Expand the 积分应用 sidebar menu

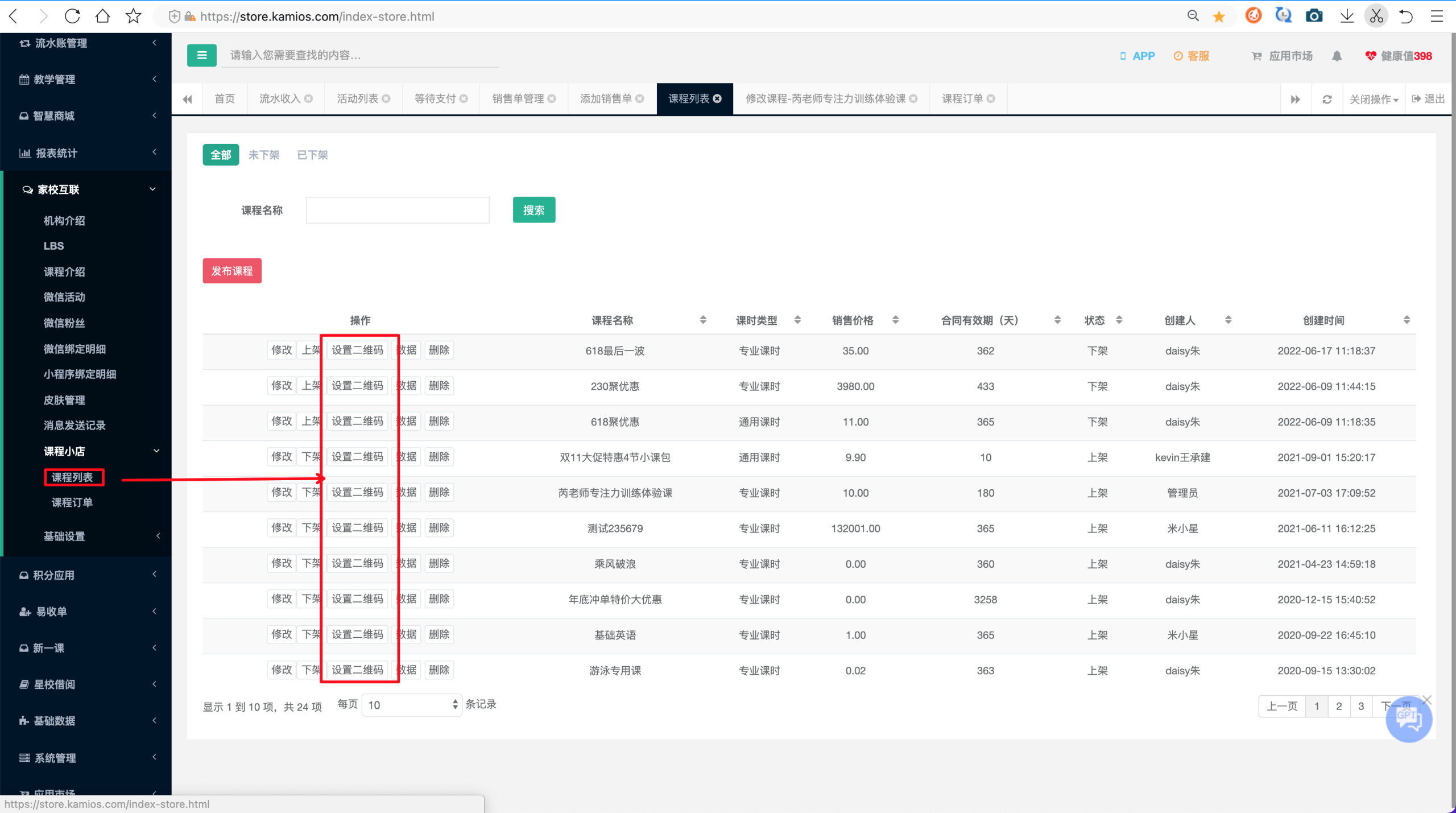coord(86,575)
